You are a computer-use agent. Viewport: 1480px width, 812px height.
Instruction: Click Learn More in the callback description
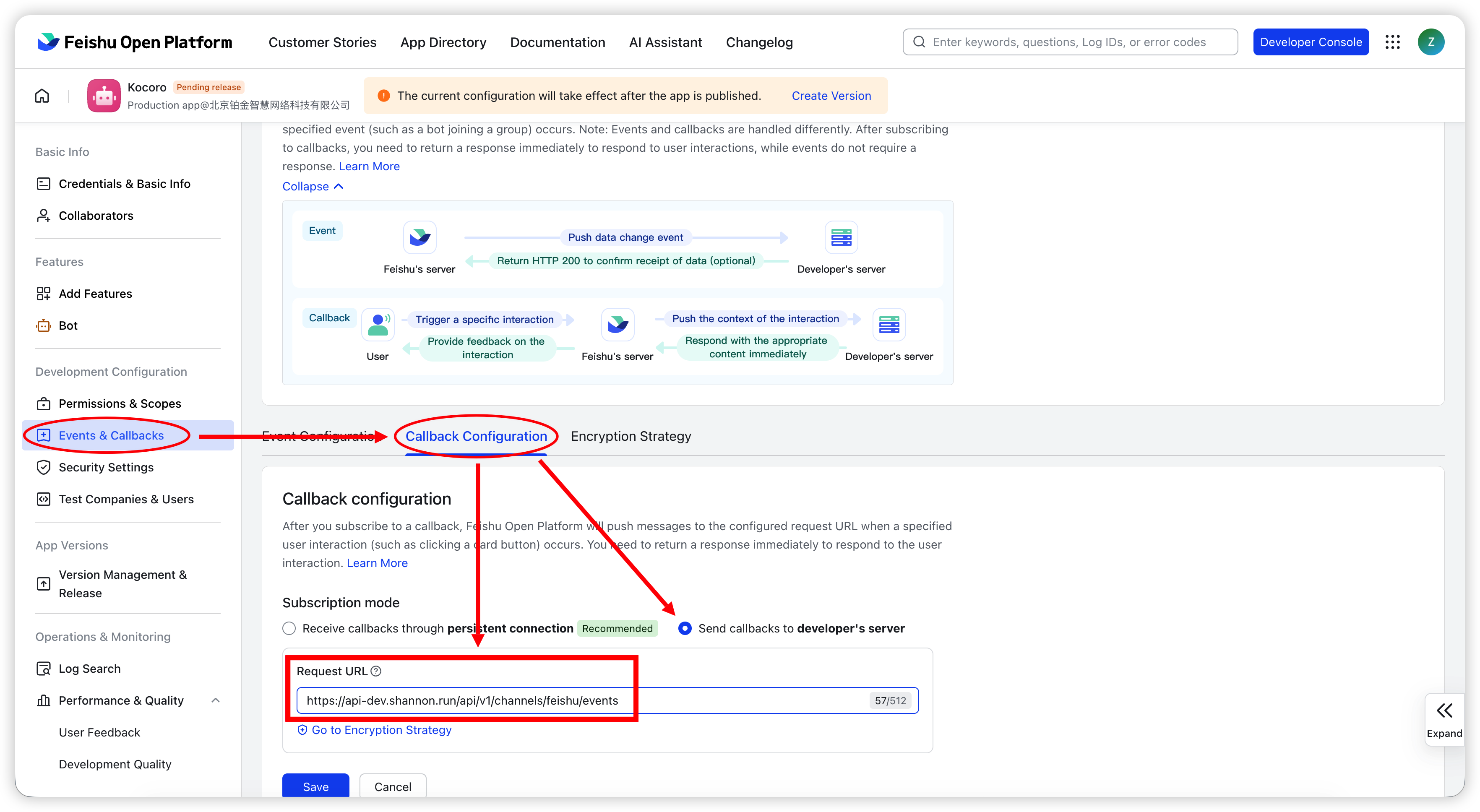pyautogui.click(x=378, y=563)
